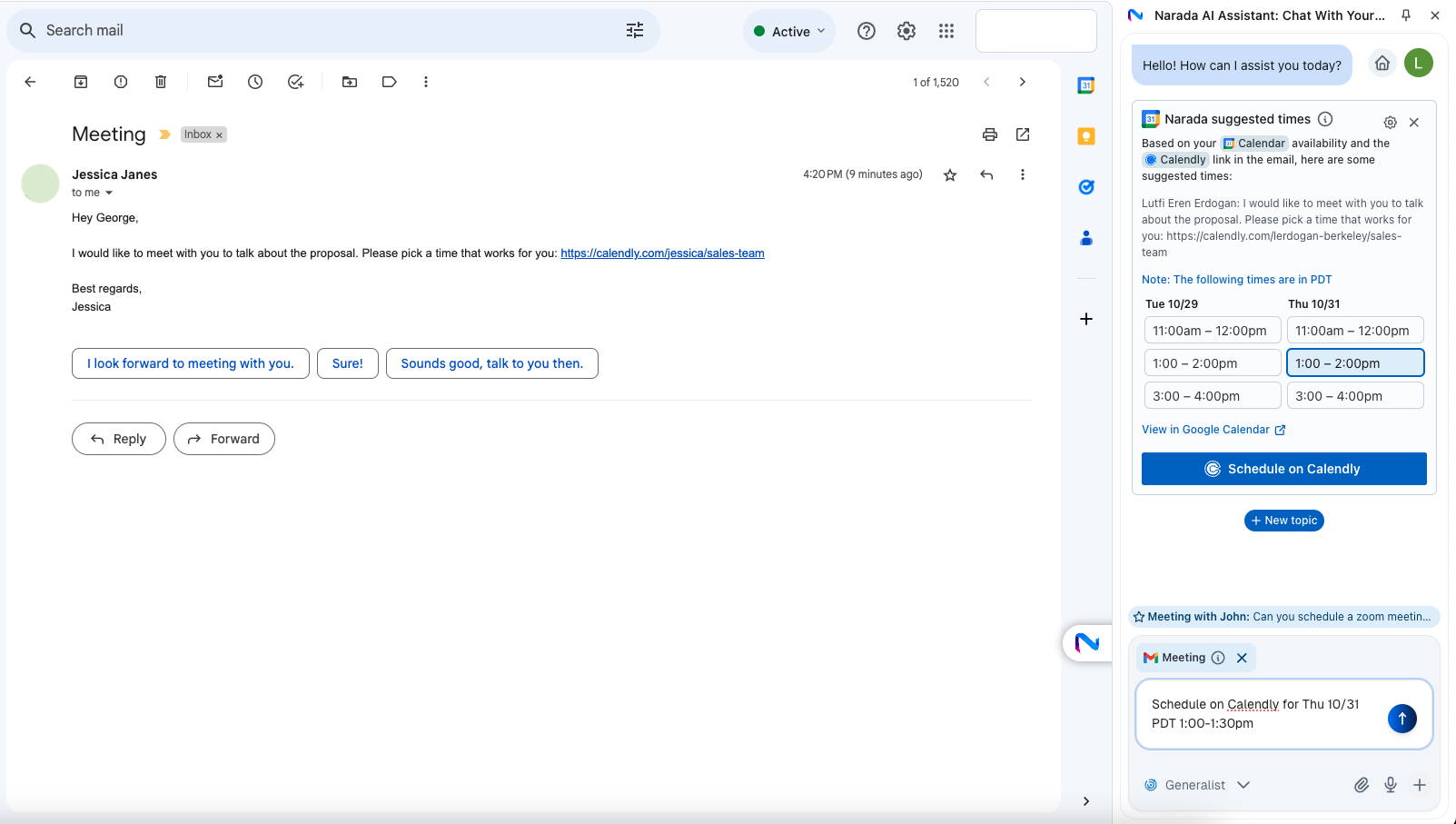Viewport: 1456px width, 824px height.
Task: Remove the Inbox label
Action: pyautogui.click(x=219, y=135)
